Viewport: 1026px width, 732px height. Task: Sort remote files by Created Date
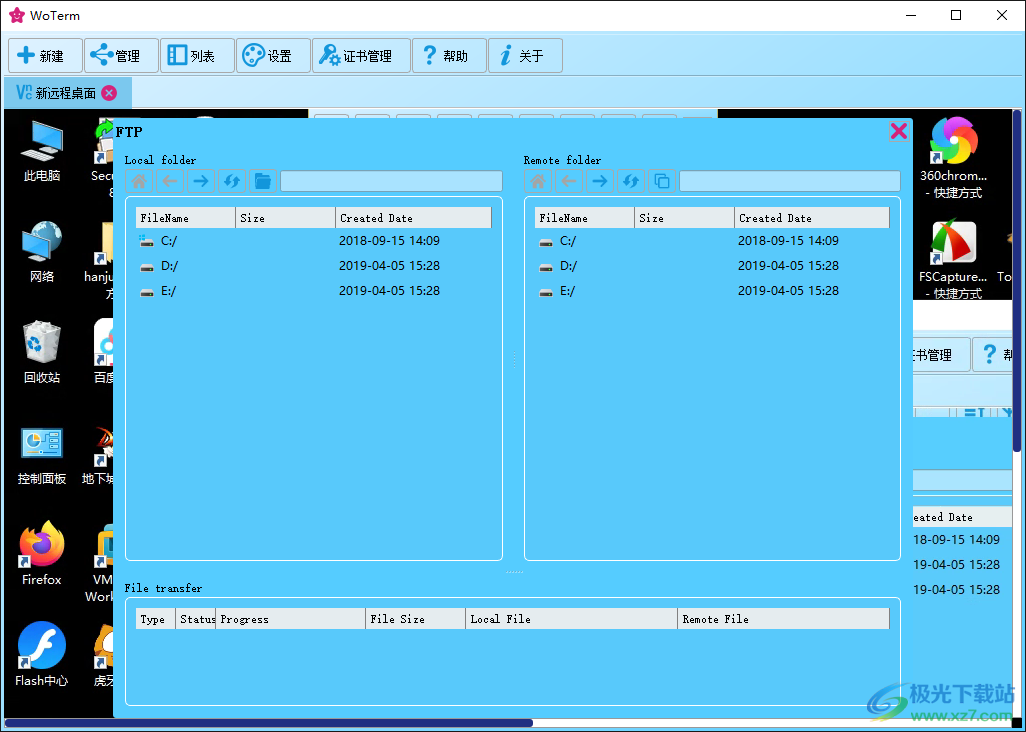tap(812, 218)
